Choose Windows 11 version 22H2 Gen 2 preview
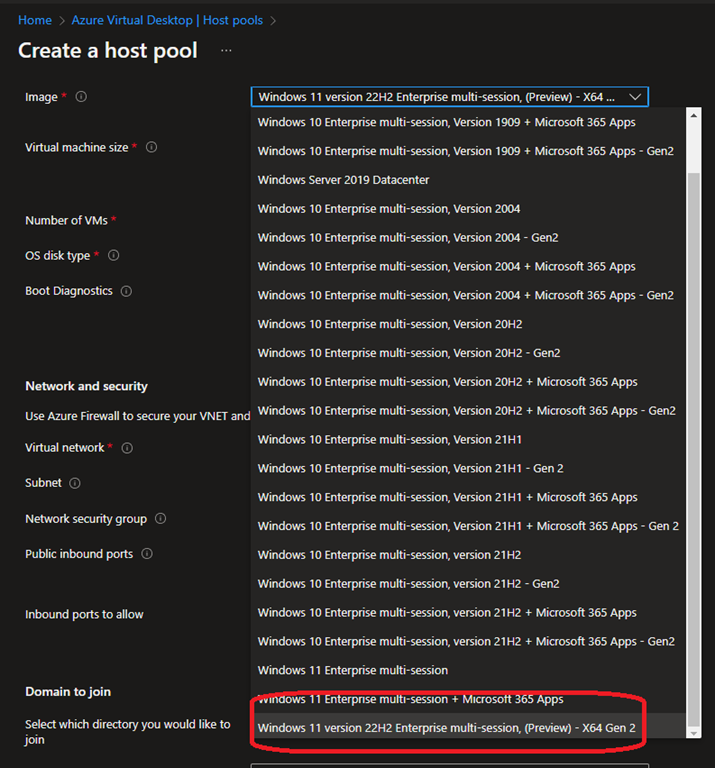The width and height of the screenshot is (715, 768). pos(446,728)
